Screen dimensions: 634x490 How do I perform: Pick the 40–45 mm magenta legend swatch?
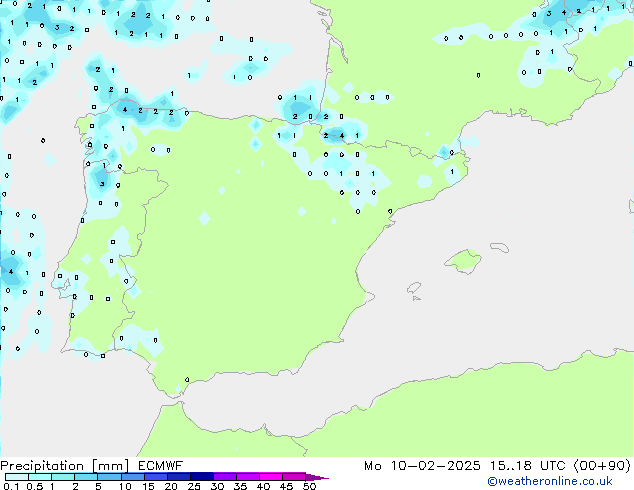(x=271, y=477)
